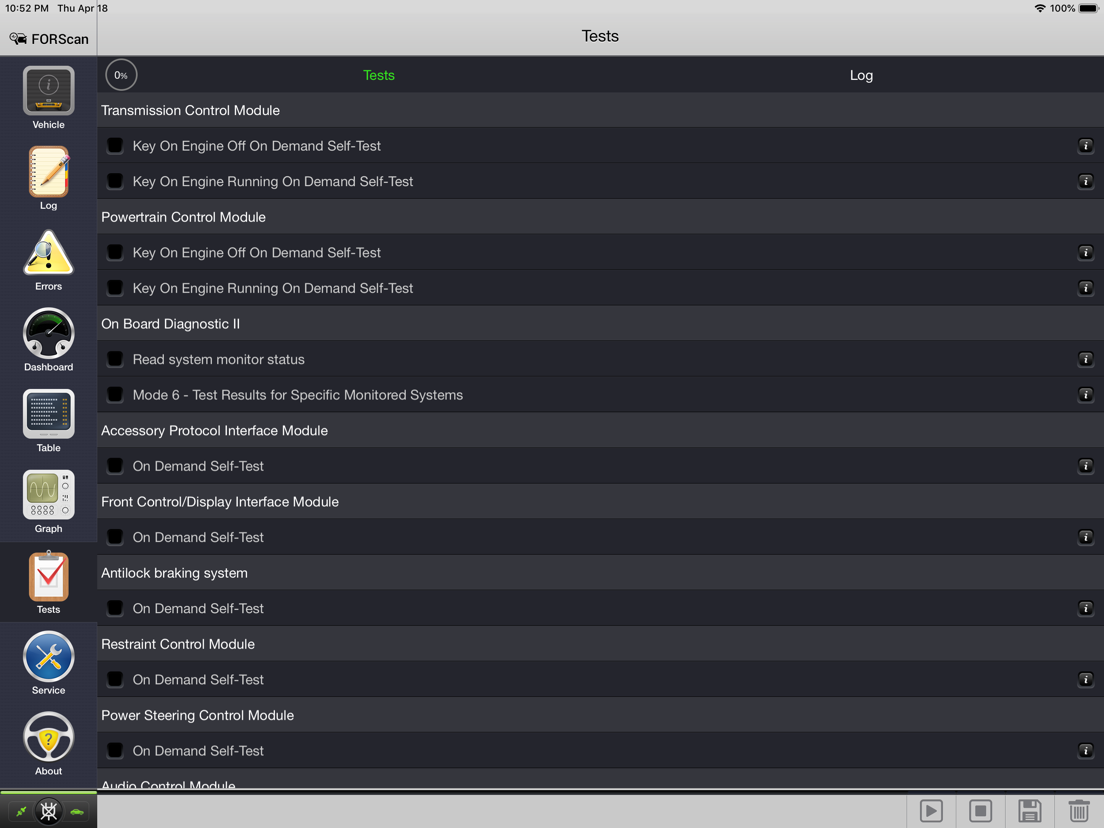Save results with the floppy disk icon
1104x828 pixels.
[1029, 811]
